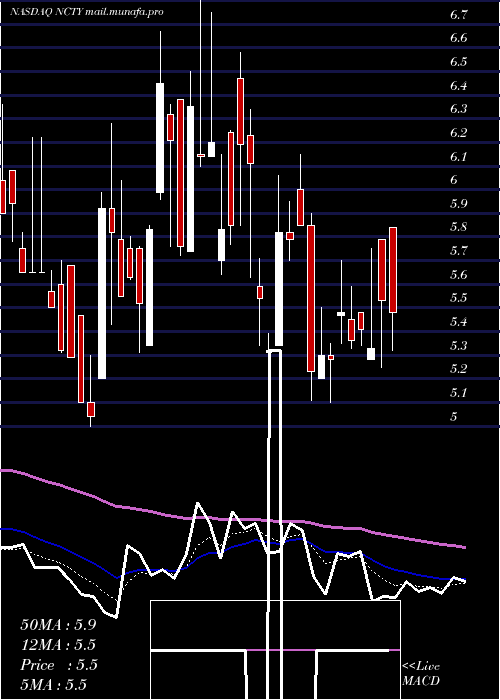
Task: Click the 5.7 price axis label
Action: (458, 251)
